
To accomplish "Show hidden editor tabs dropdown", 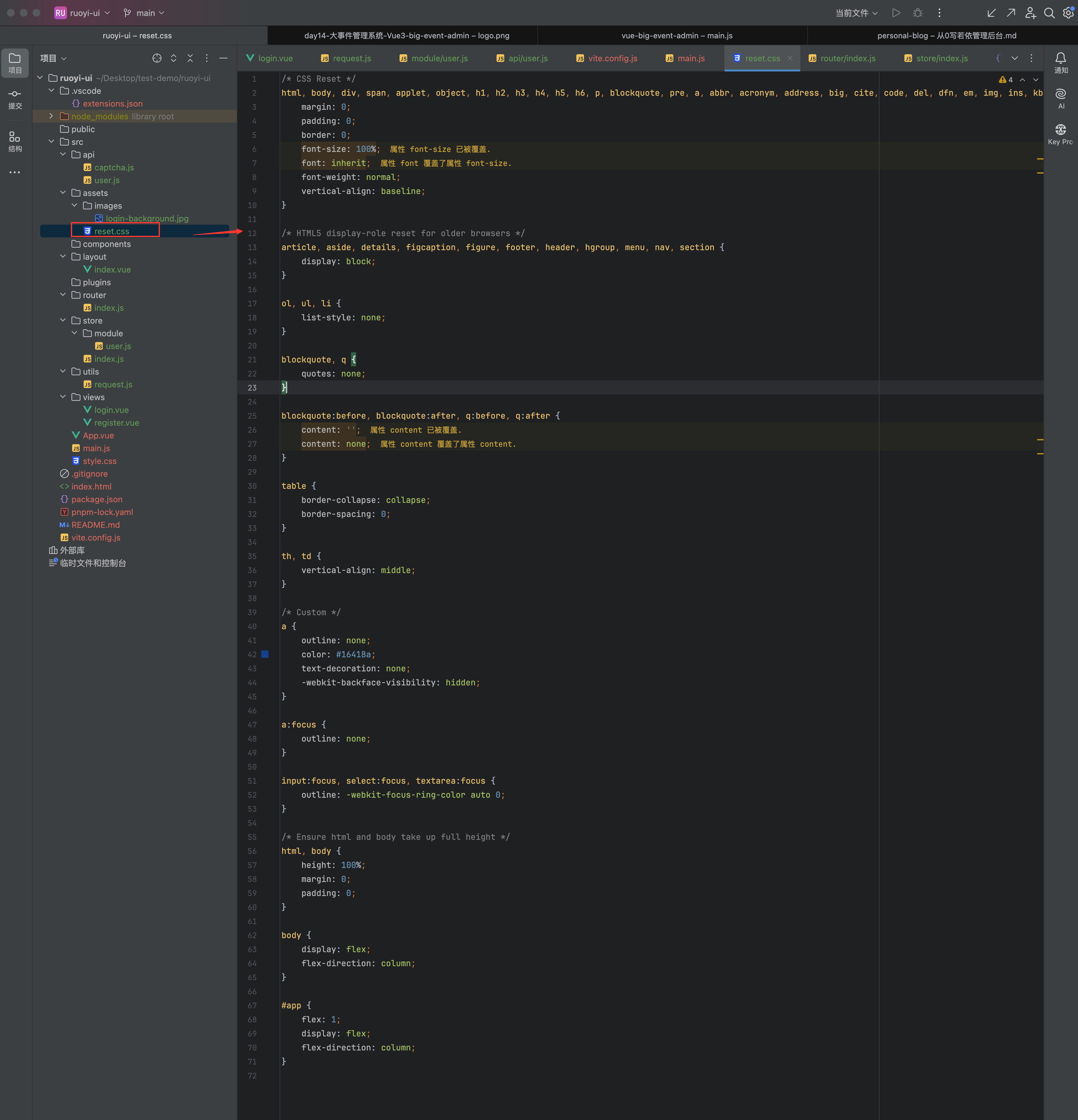I will [1014, 58].
